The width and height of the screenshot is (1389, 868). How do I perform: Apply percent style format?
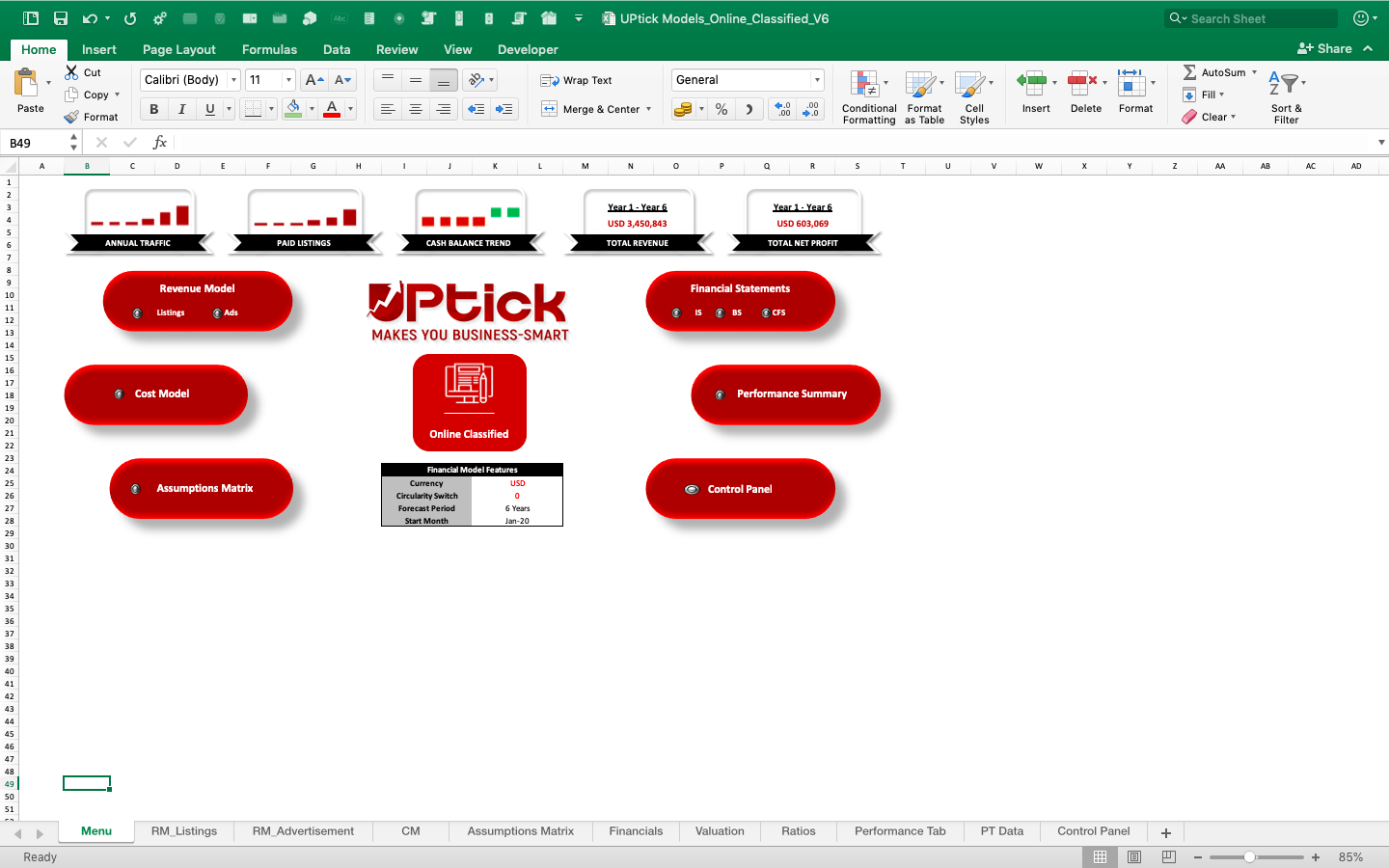pyautogui.click(x=722, y=109)
